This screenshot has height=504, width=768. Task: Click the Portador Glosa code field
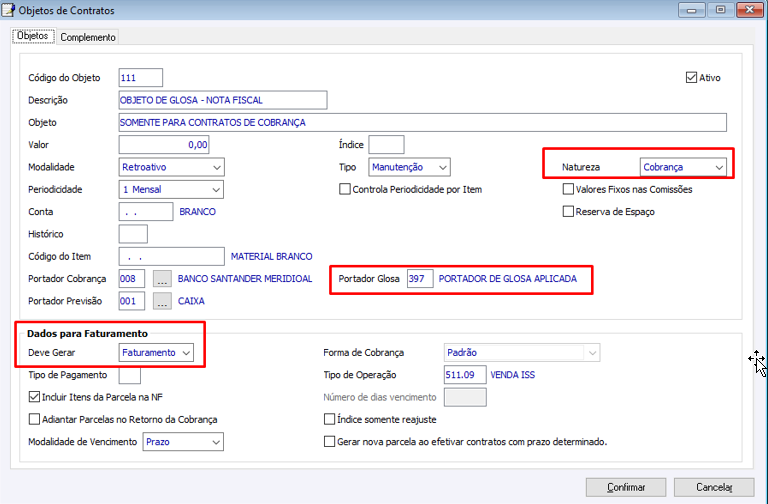(x=420, y=279)
